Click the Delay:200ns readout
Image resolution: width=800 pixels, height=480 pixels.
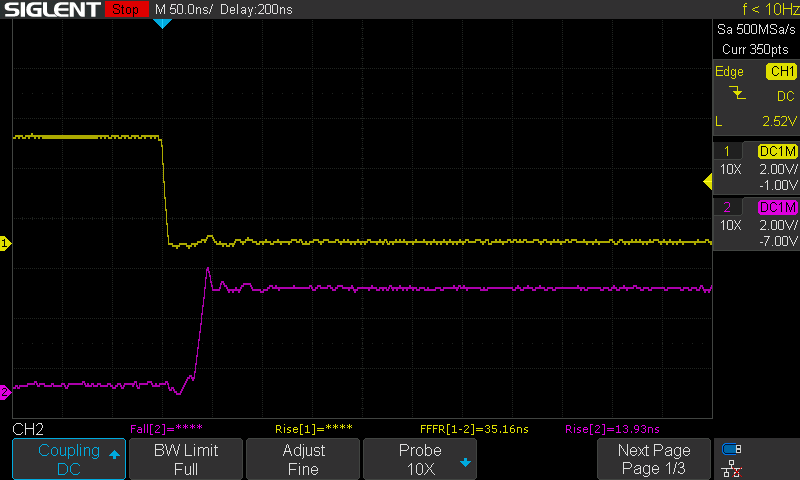tap(256, 9)
